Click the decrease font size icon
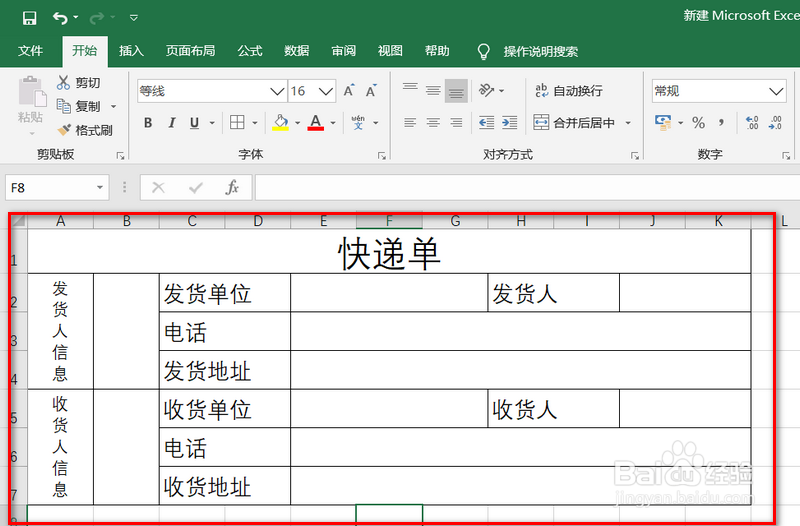 pos(371,91)
